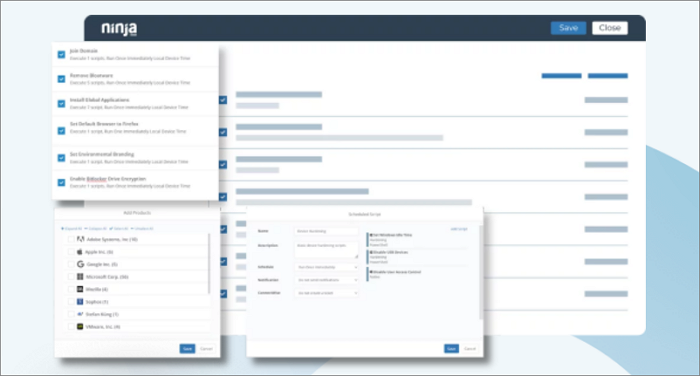This screenshot has height=376, width=700.
Task: Open the Schedule dropdown
Action: [326, 267]
